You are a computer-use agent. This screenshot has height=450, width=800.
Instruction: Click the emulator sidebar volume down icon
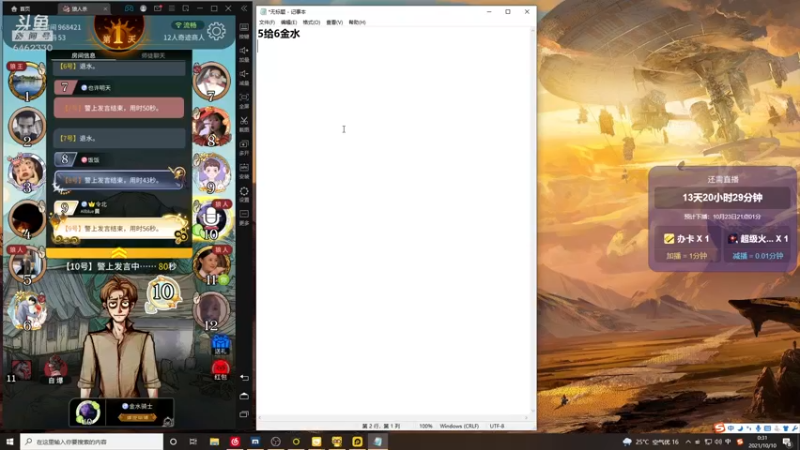tap(244, 74)
